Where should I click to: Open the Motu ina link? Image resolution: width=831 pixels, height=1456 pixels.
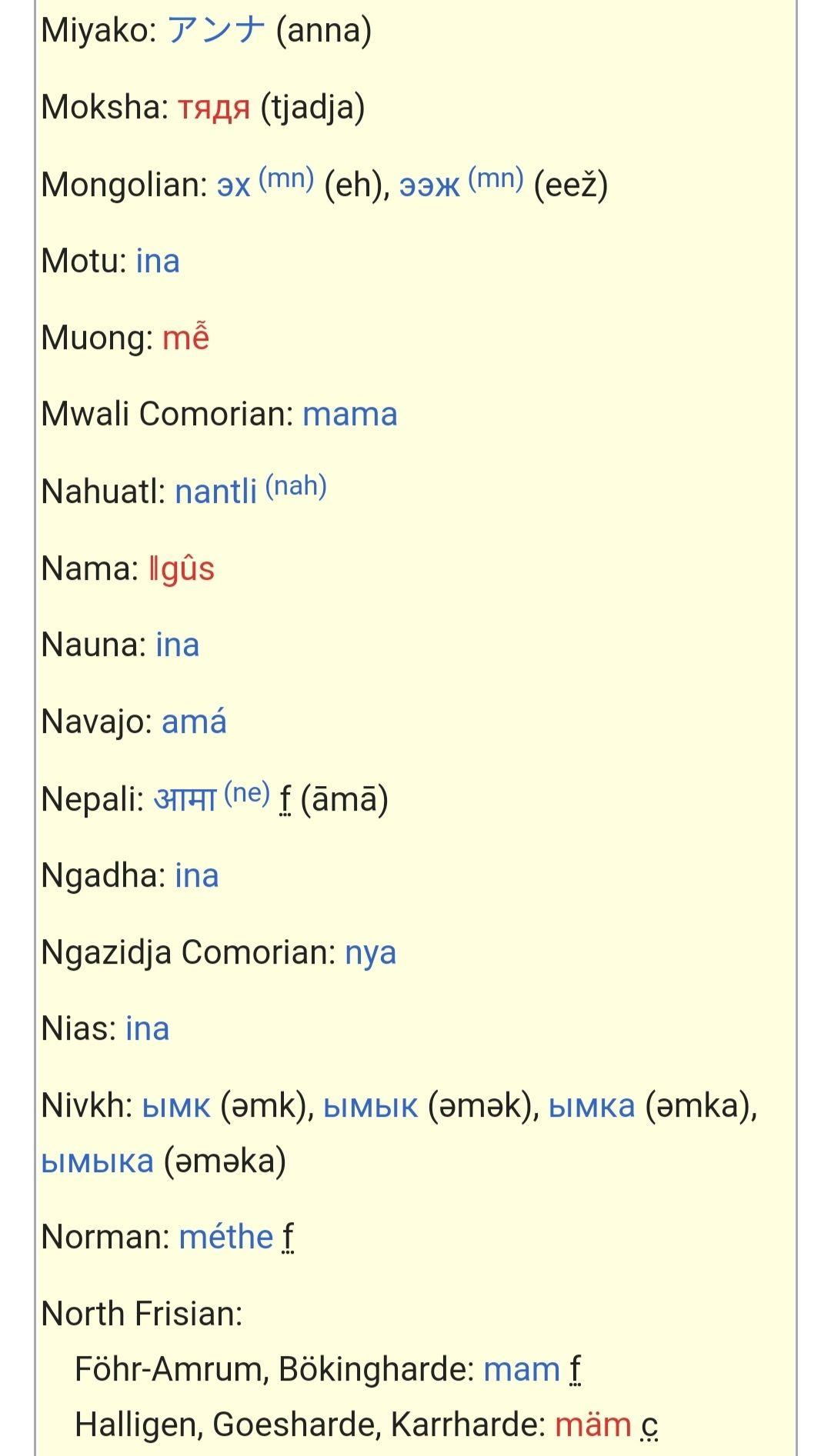pyautogui.click(x=158, y=261)
